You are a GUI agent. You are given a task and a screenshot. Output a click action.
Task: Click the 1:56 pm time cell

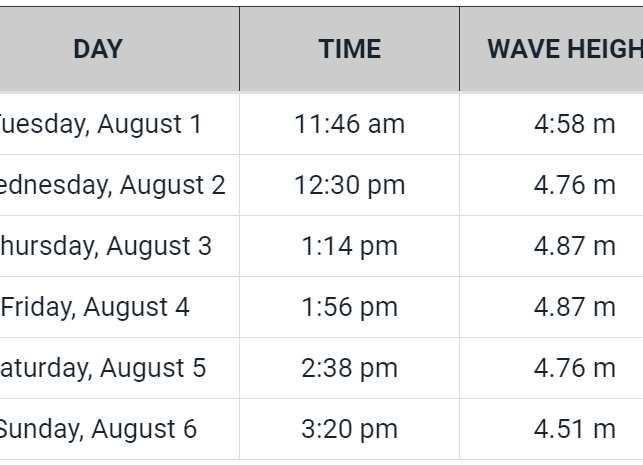click(x=349, y=307)
